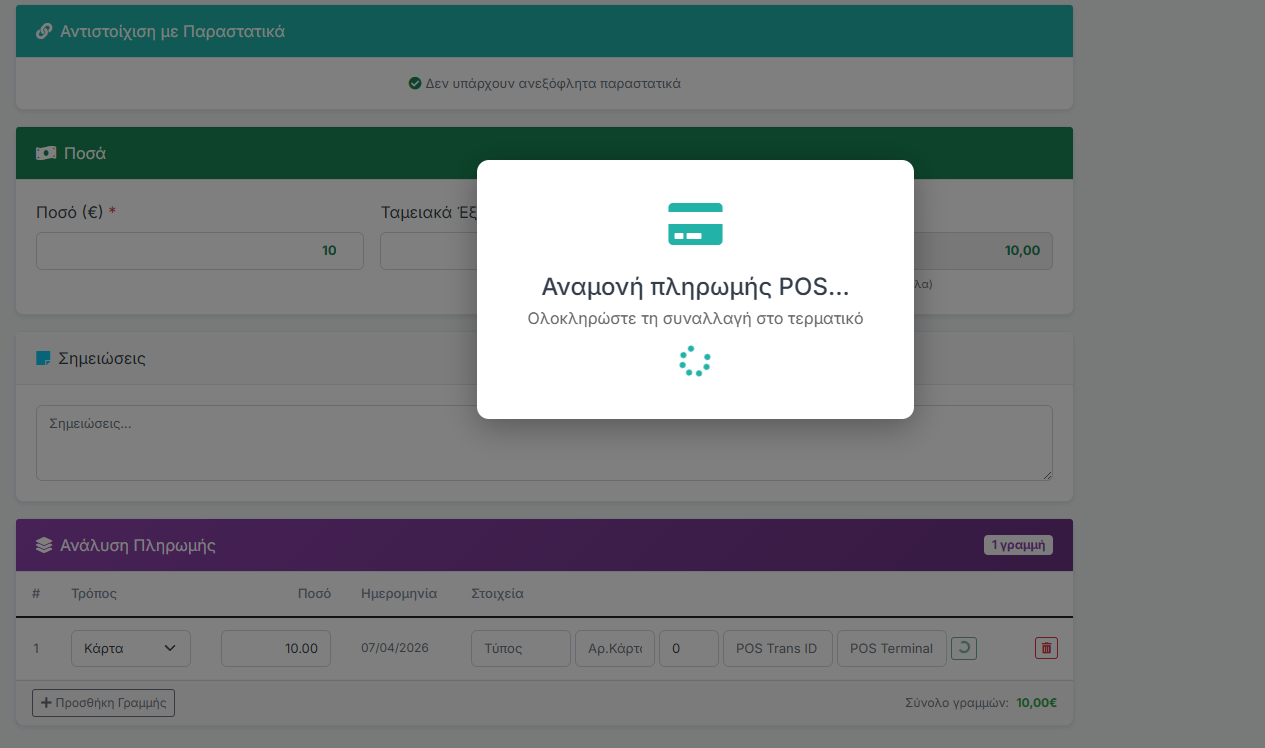The height and width of the screenshot is (748, 1265).
Task: Click the row amount field showing 10.00
Action: tap(276, 648)
